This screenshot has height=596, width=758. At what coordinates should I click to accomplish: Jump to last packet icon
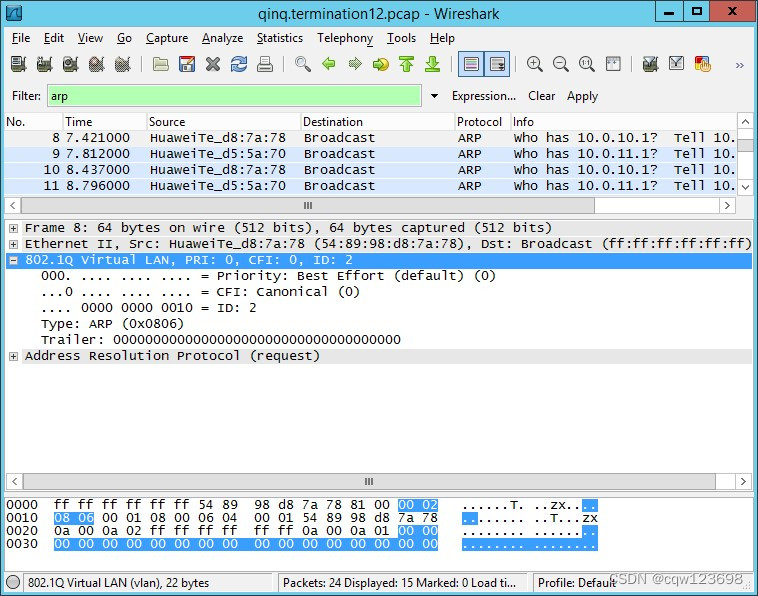tap(433, 64)
